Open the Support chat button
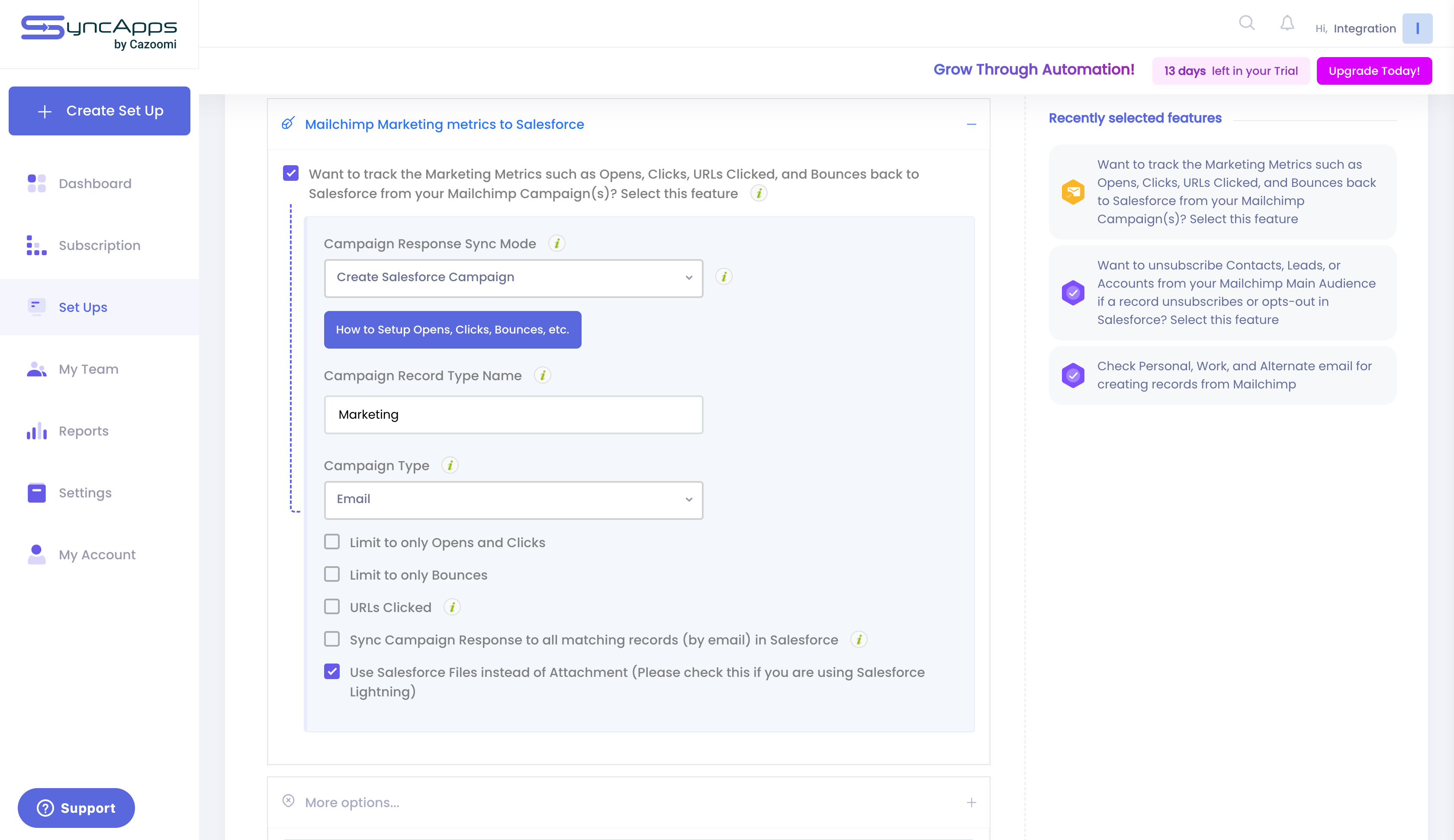Image resolution: width=1454 pixels, height=840 pixels. pos(76,808)
